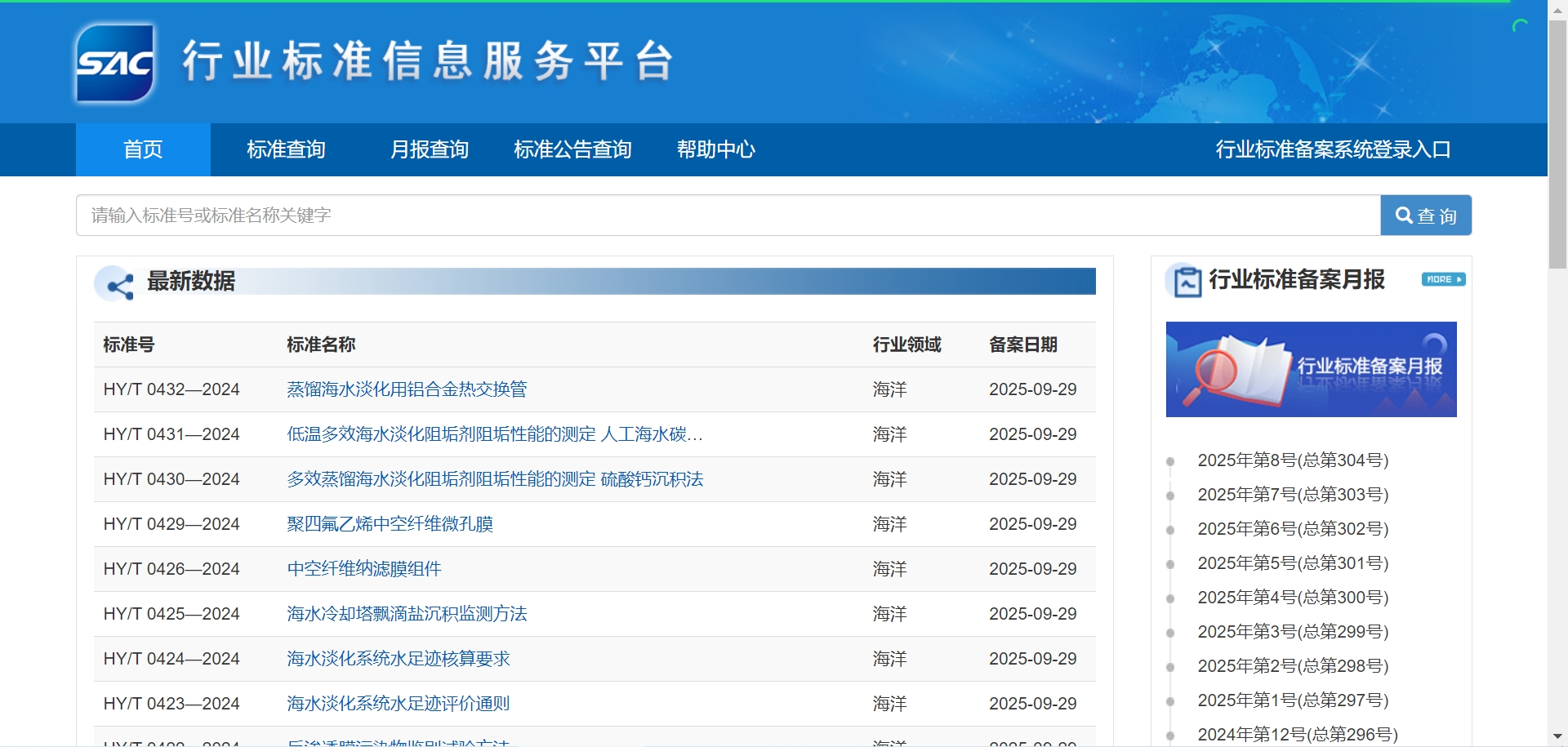Open standard 蒸馏海水淡化用铝合金热交换管
1568x747 pixels.
pyautogui.click(x=407, y=389)
